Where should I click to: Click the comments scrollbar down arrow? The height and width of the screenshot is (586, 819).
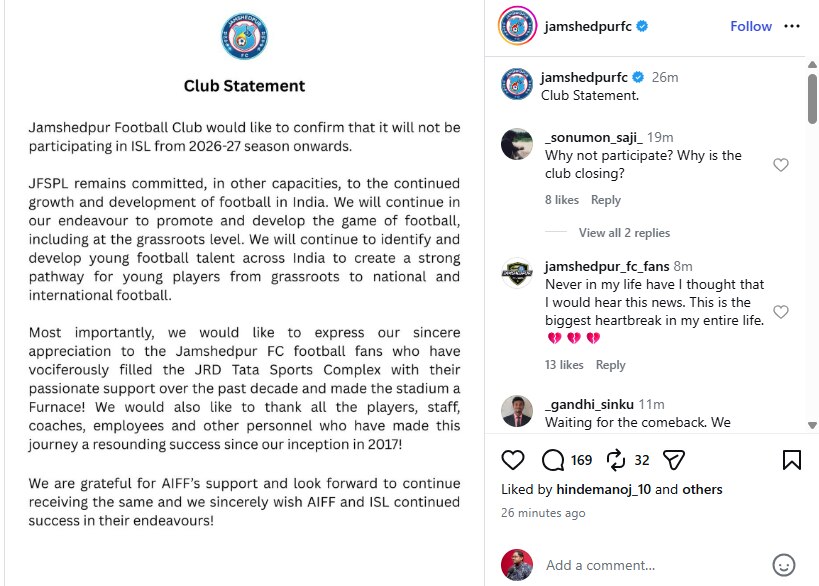[x=812, y=425]
